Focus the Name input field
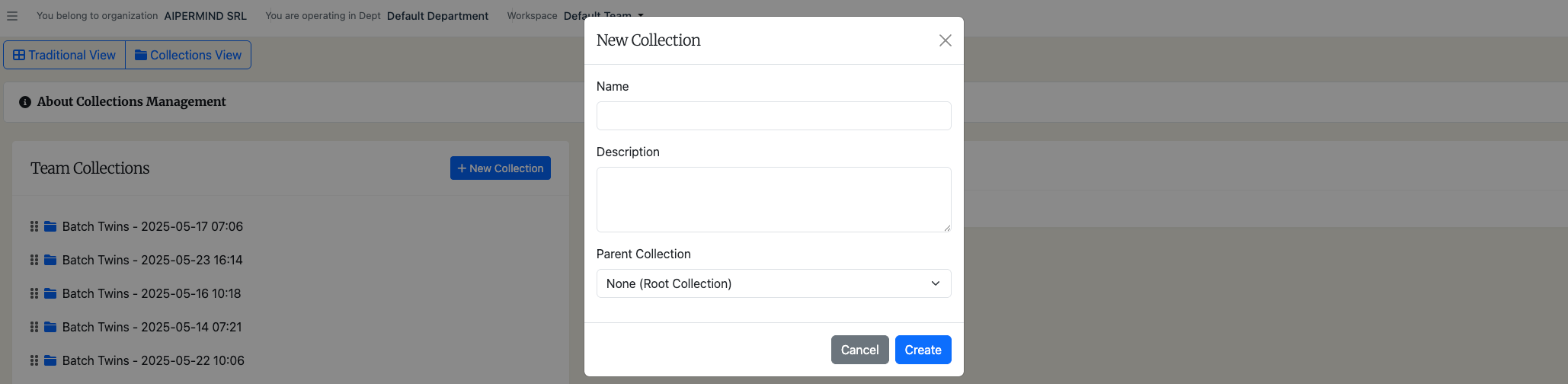 (x=773, y=116)
